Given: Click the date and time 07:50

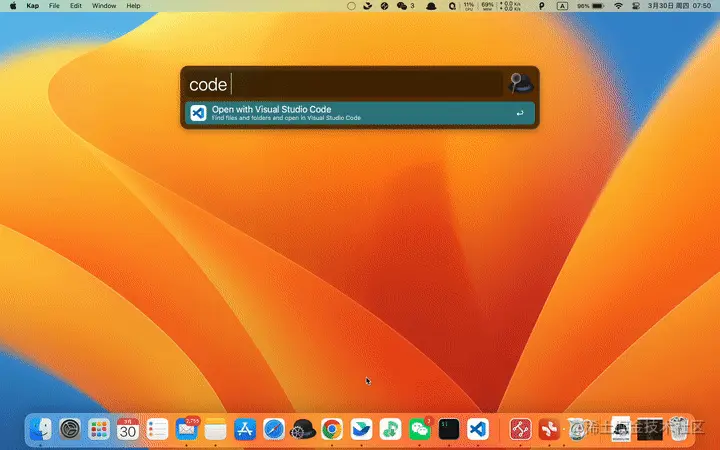Looking at the screenshot, I should tap(679, 6).
